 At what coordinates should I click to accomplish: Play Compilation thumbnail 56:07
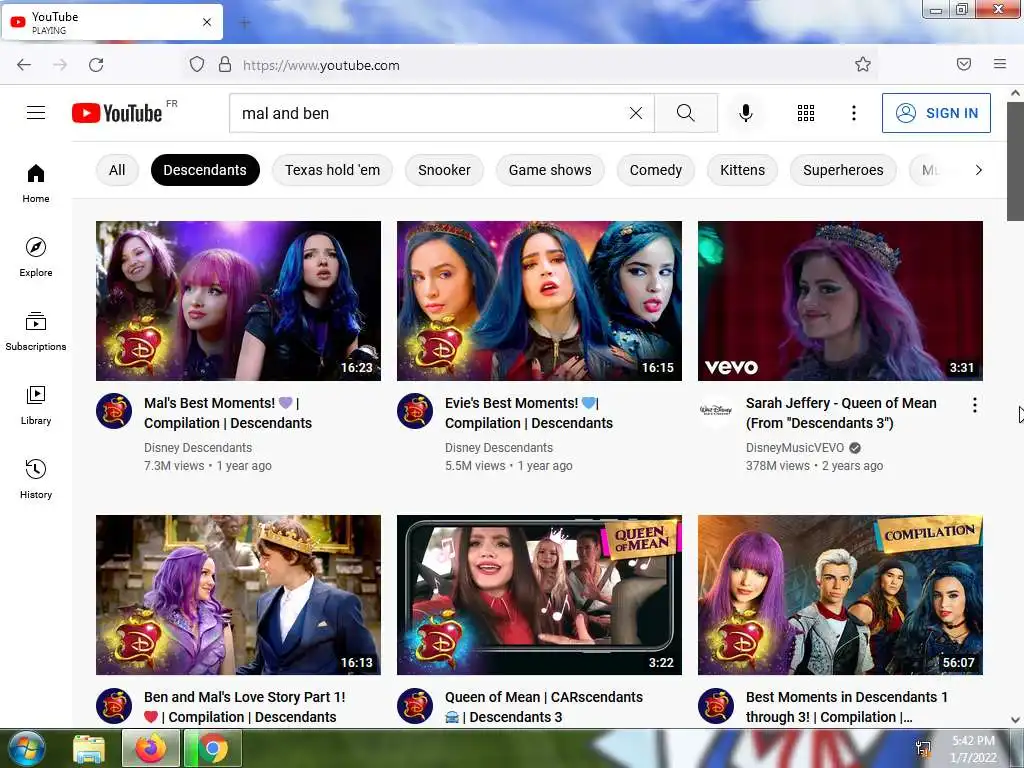coord(840,595)
